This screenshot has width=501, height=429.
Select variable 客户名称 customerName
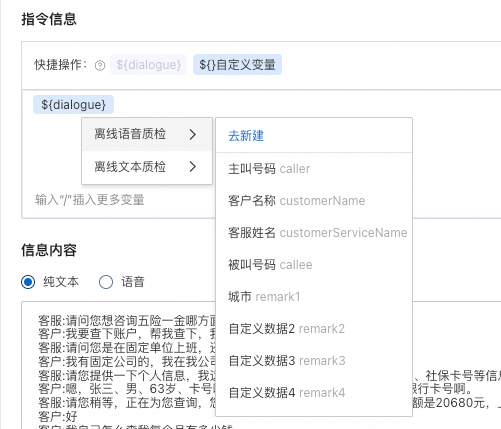pos(314,201)
